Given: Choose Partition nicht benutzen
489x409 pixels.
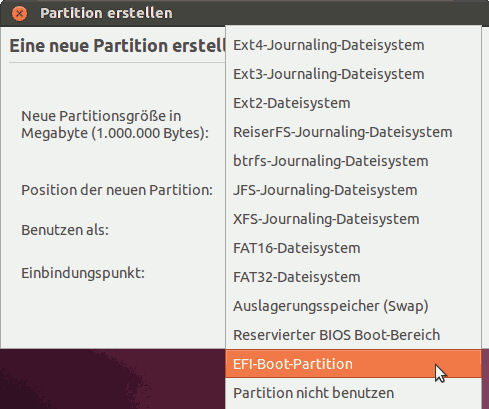Looking at the screenshot, I should [353, 393].
